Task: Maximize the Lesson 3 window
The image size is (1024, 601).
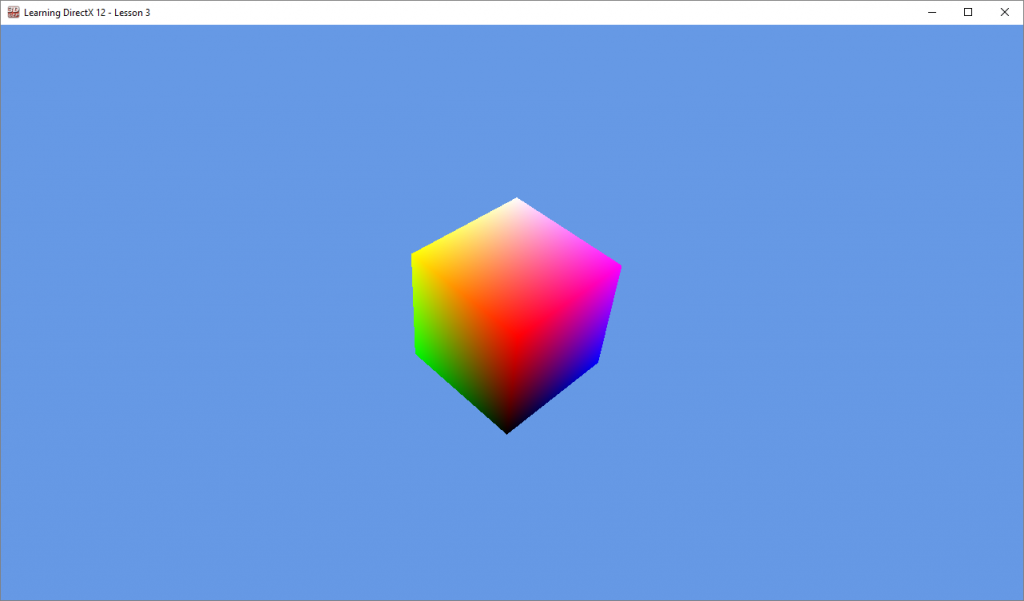Action: coord(968,12)
